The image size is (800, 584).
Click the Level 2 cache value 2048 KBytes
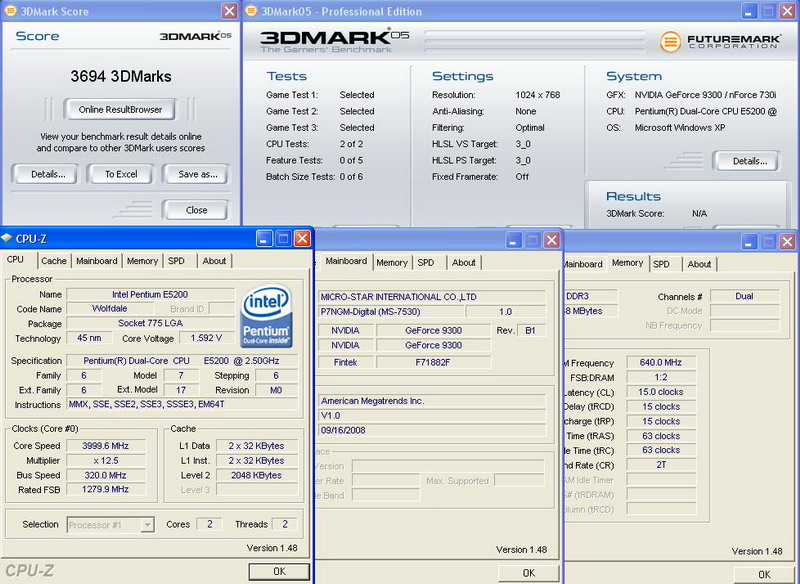pos(257,475)
